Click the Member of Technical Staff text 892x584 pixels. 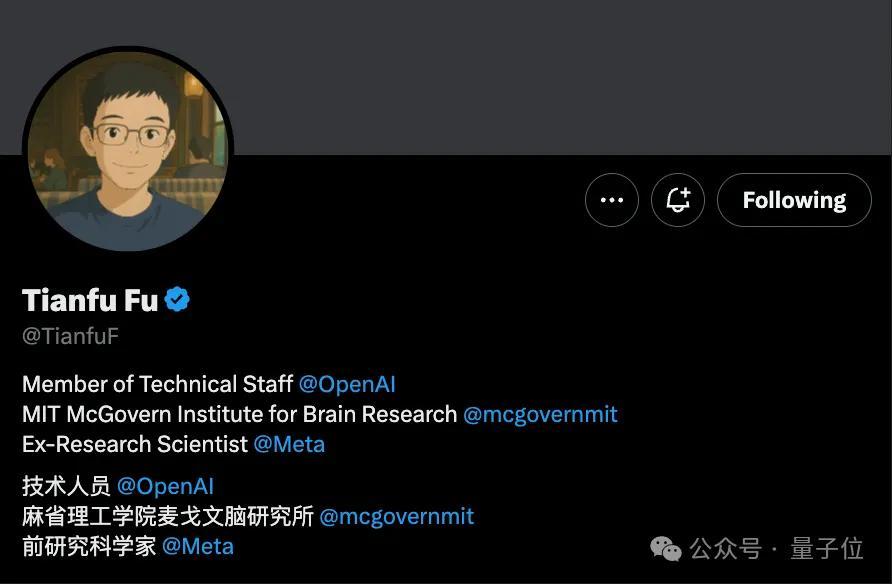(158, 384)
